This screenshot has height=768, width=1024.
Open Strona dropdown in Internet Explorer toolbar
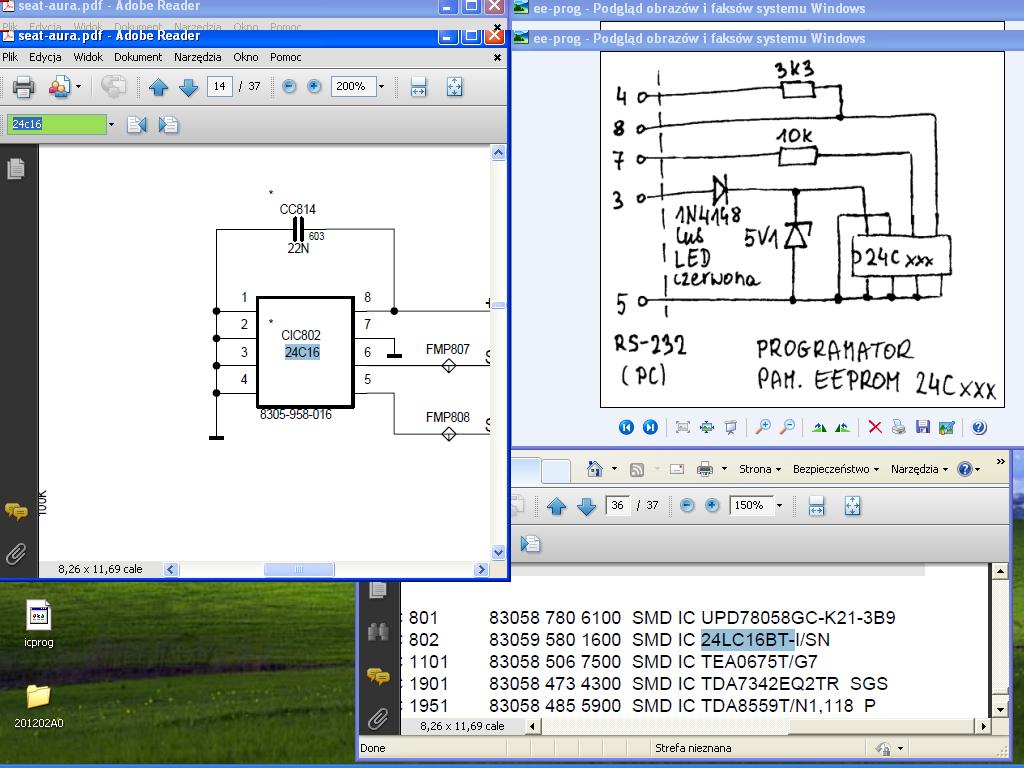click(760, 469)
